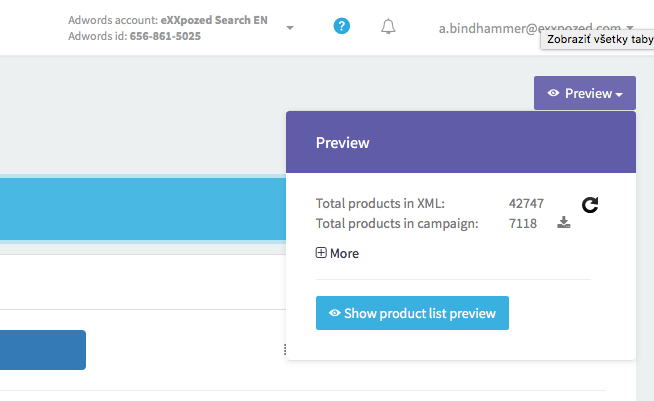
Task: Open notifications with the bell icon
Action: tap(389, 27)
